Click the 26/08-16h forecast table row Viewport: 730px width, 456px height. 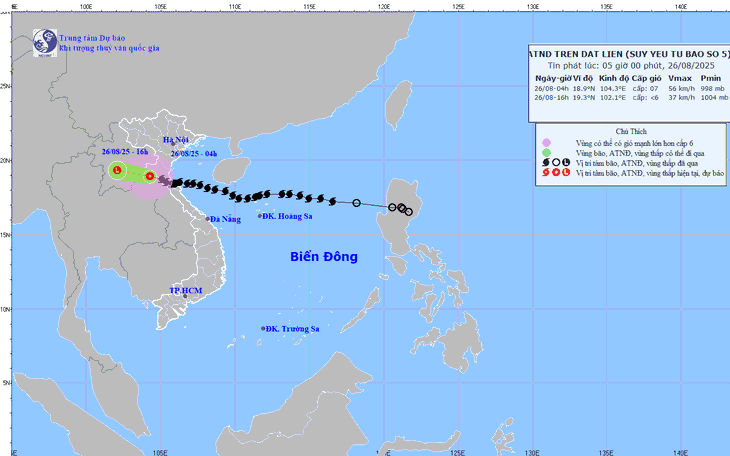(631, 98)
